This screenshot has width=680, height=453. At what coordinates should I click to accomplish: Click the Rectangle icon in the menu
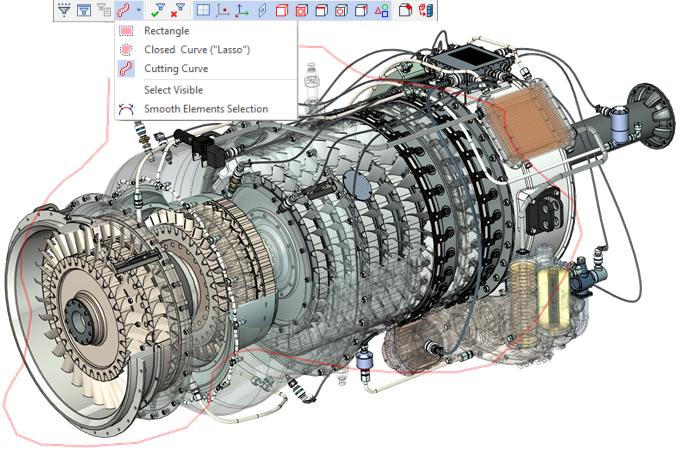(126, 31)
